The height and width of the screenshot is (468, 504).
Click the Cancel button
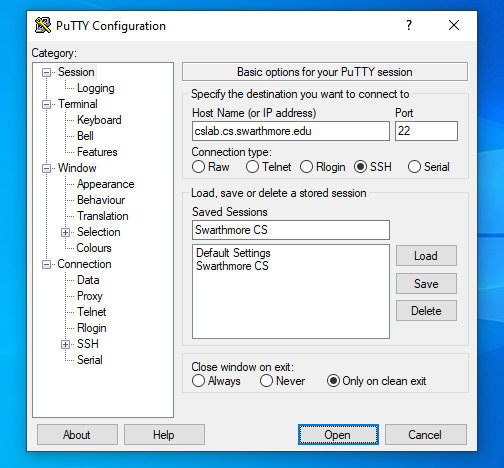click(x=425, y=435)
